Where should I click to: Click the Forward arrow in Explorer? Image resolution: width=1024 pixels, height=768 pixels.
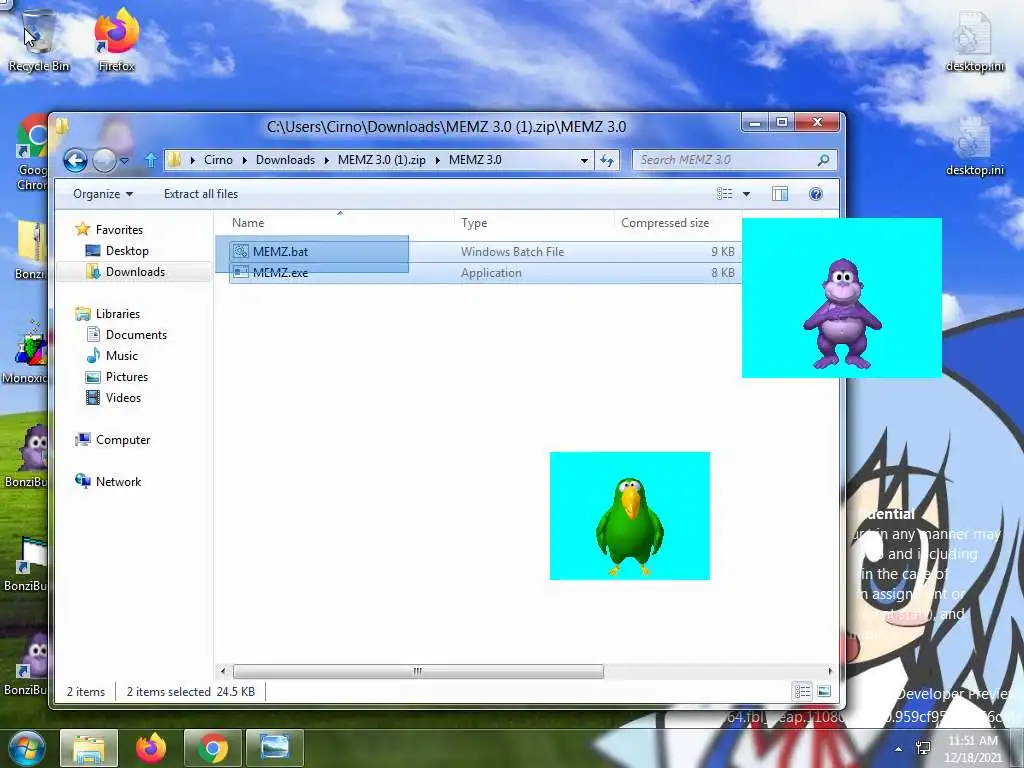[x=104, y=160]
